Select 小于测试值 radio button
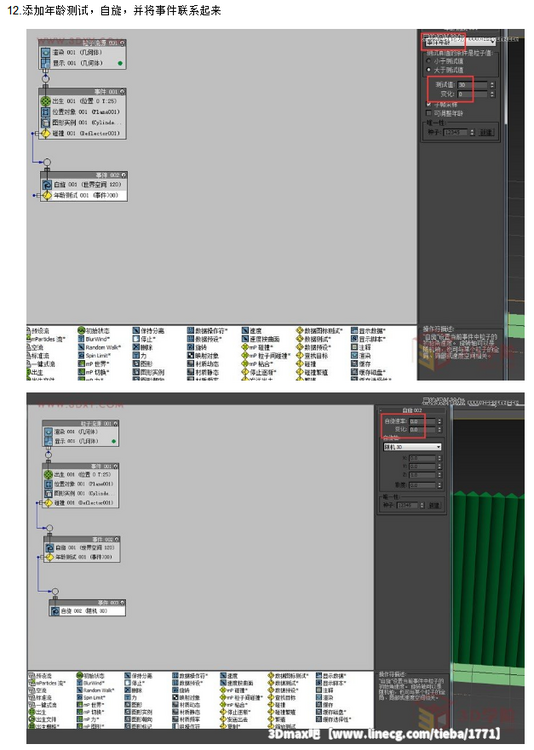The image size is (534, 750). click(x=428, y=61)
